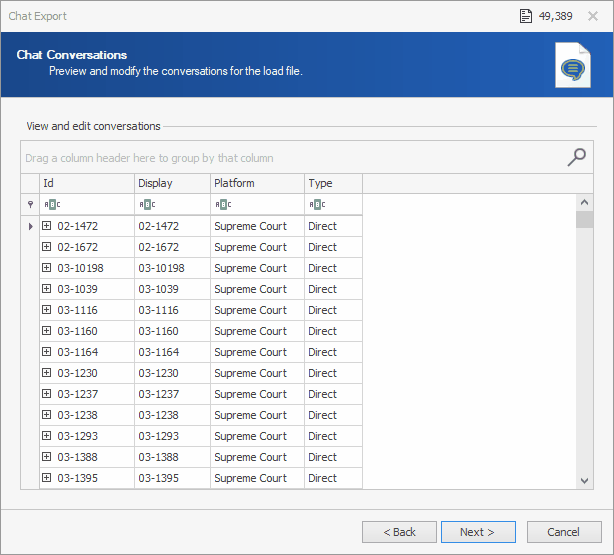Viewport: 614px width, 555px height.
Task: Expand conversation 03-1116
Action: coord(47,309)
